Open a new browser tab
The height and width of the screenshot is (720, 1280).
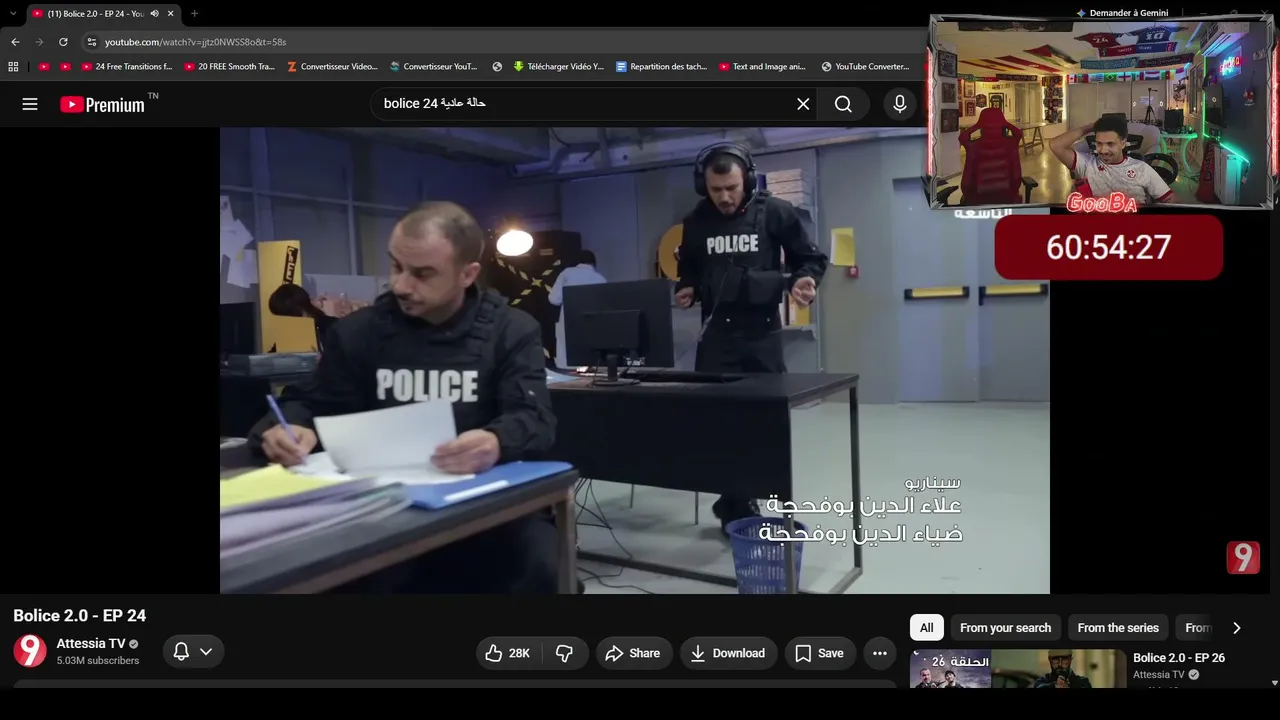pos(194,14)
